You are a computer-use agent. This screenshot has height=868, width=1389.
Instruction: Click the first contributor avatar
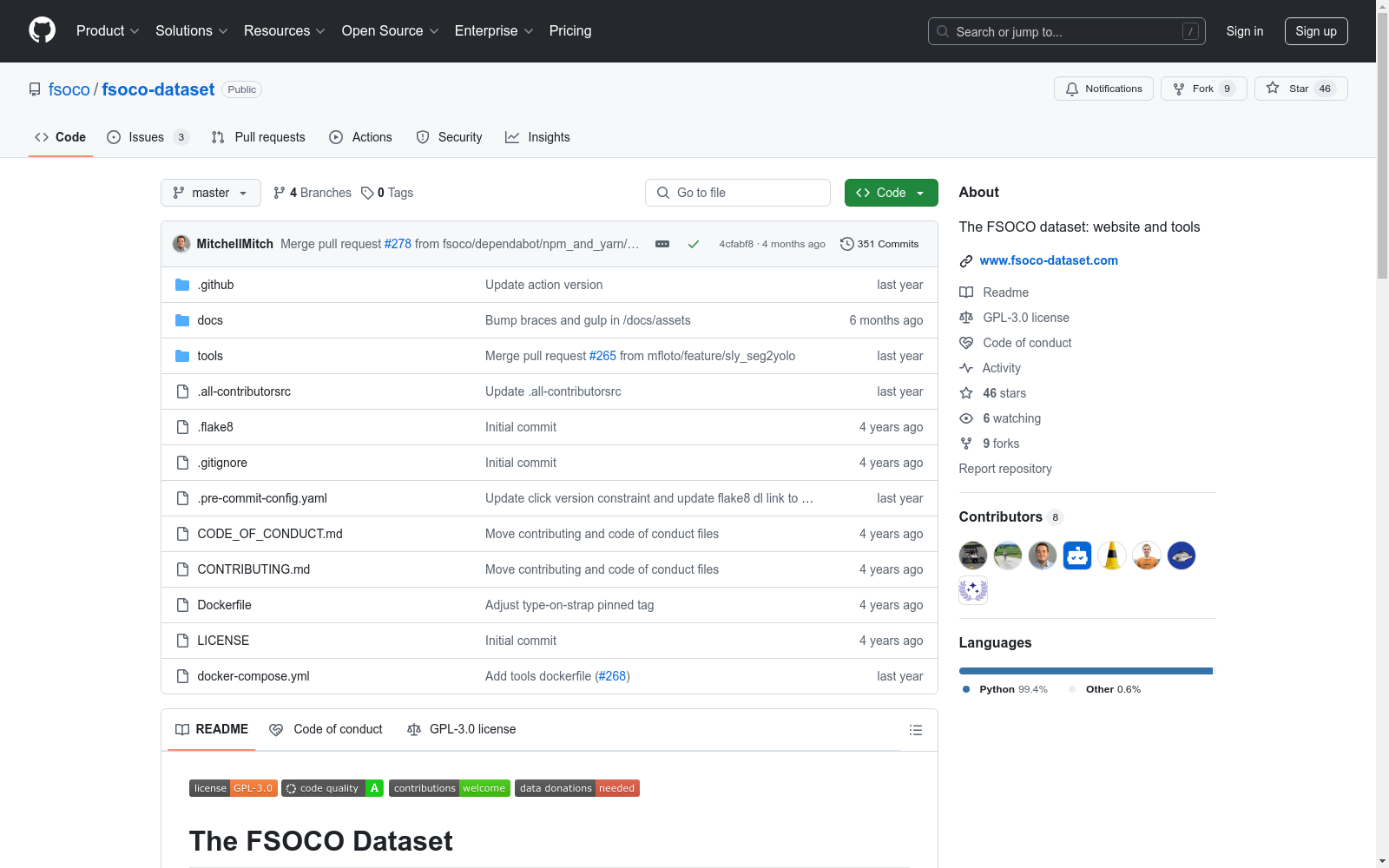973,556
